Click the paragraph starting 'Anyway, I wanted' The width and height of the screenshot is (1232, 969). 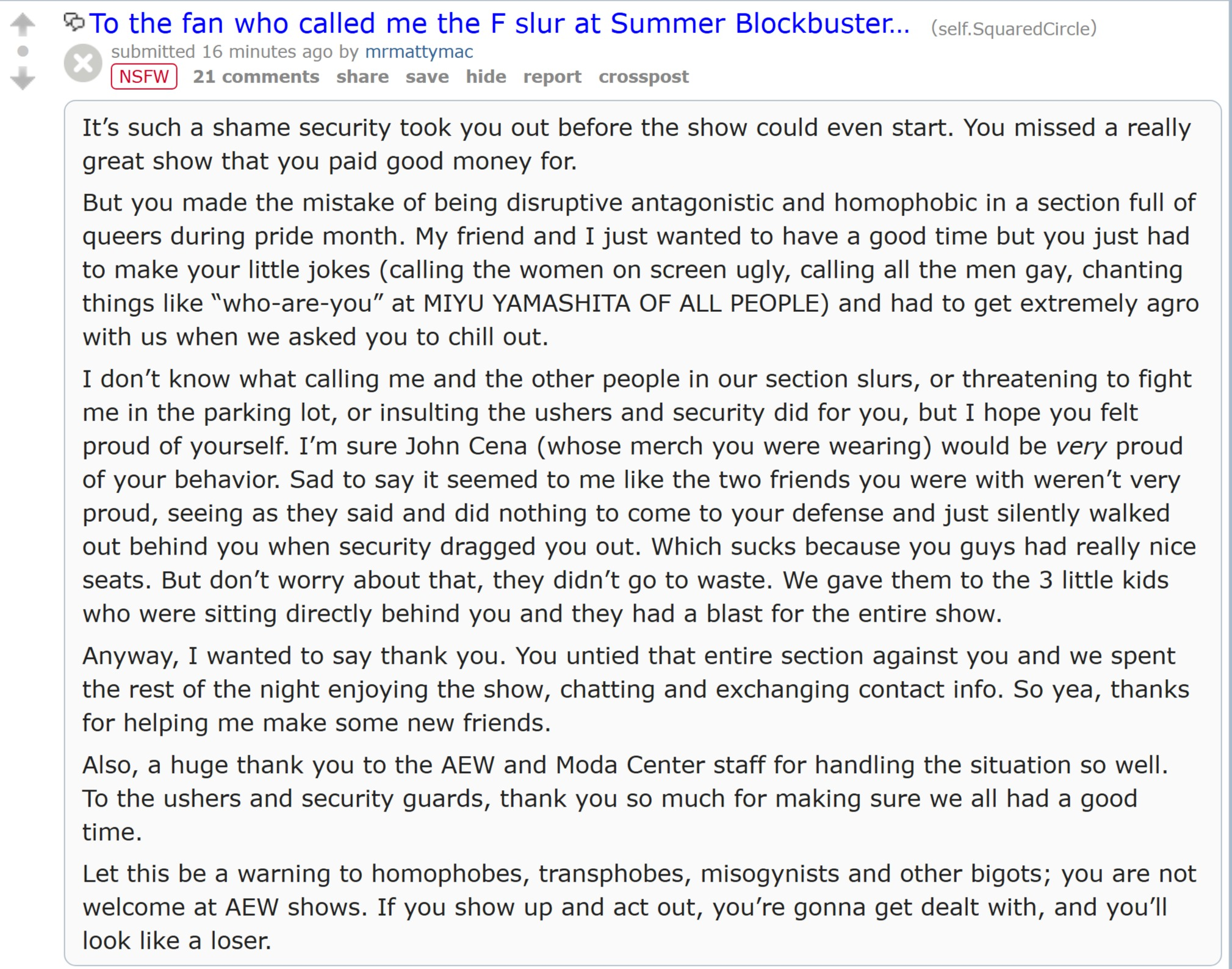[635, 690]
